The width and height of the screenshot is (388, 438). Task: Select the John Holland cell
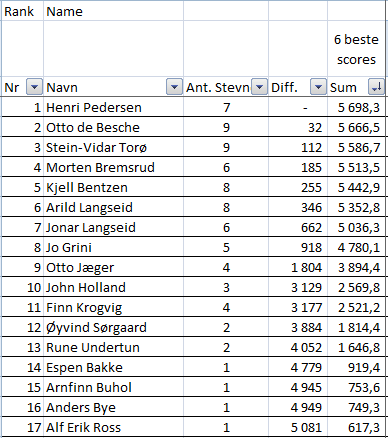click(113, 287)
